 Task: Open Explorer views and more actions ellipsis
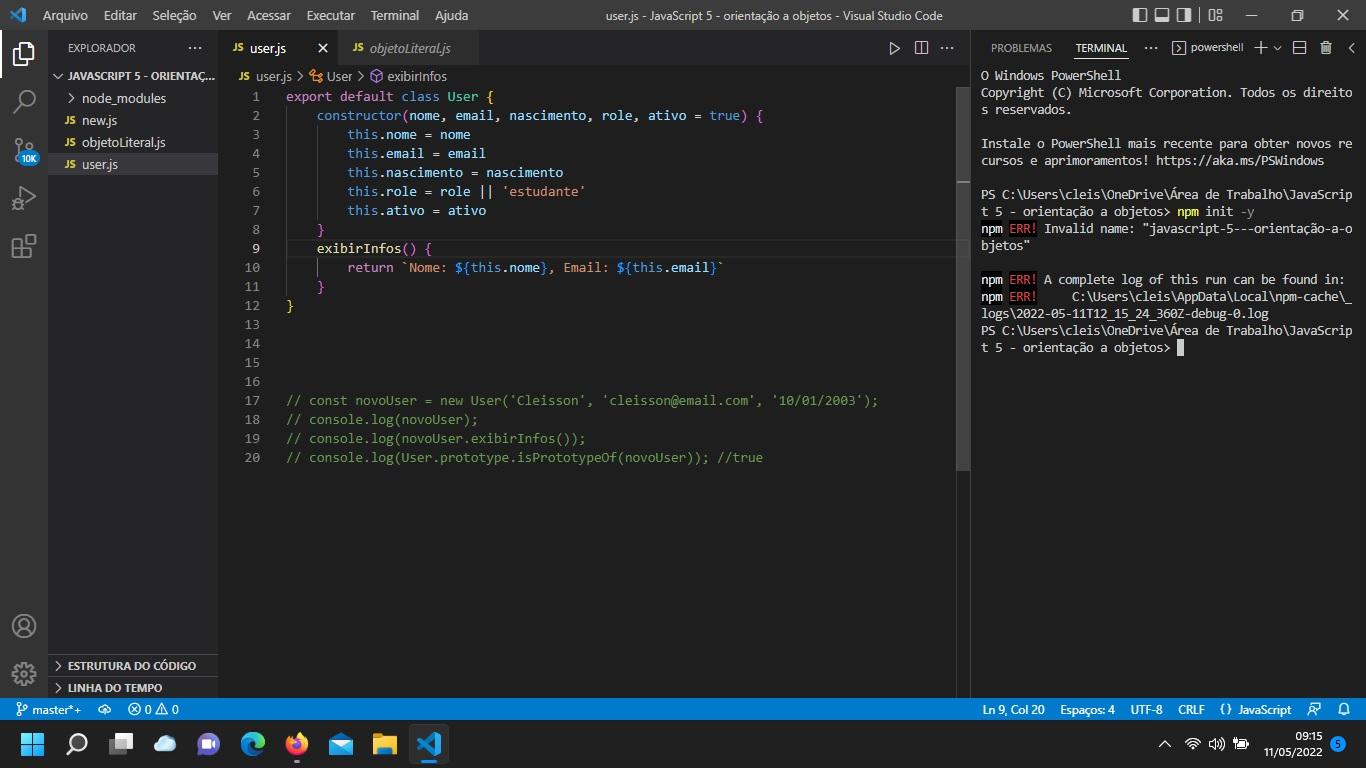click(x=194, y=48)
